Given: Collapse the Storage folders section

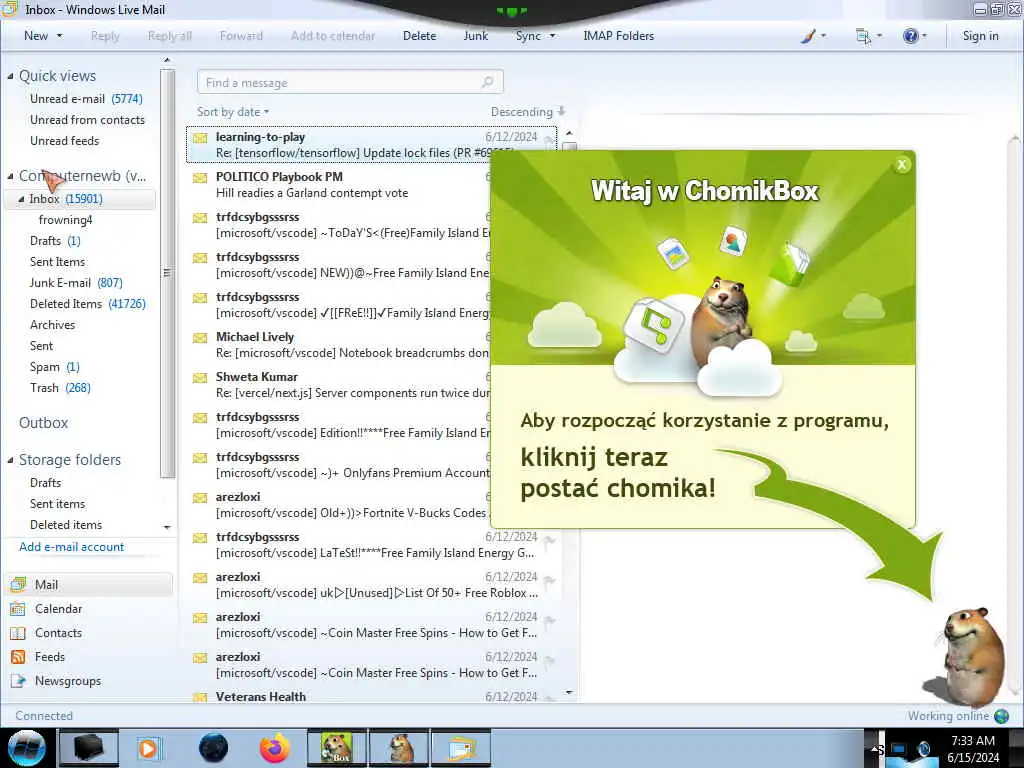Looking at the screenshot, I should tap(10, 460).
